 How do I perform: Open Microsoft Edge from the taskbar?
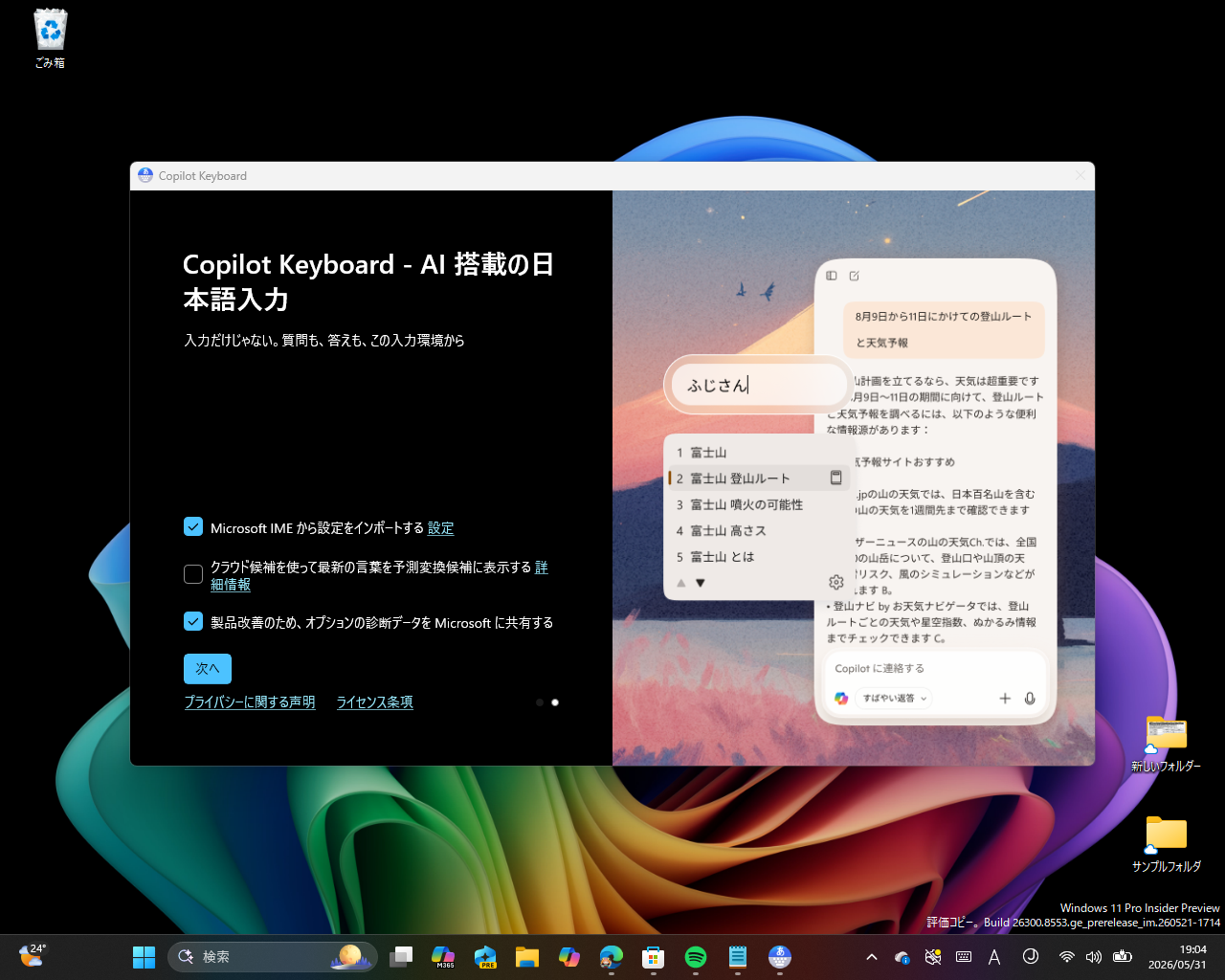(612, 956)
